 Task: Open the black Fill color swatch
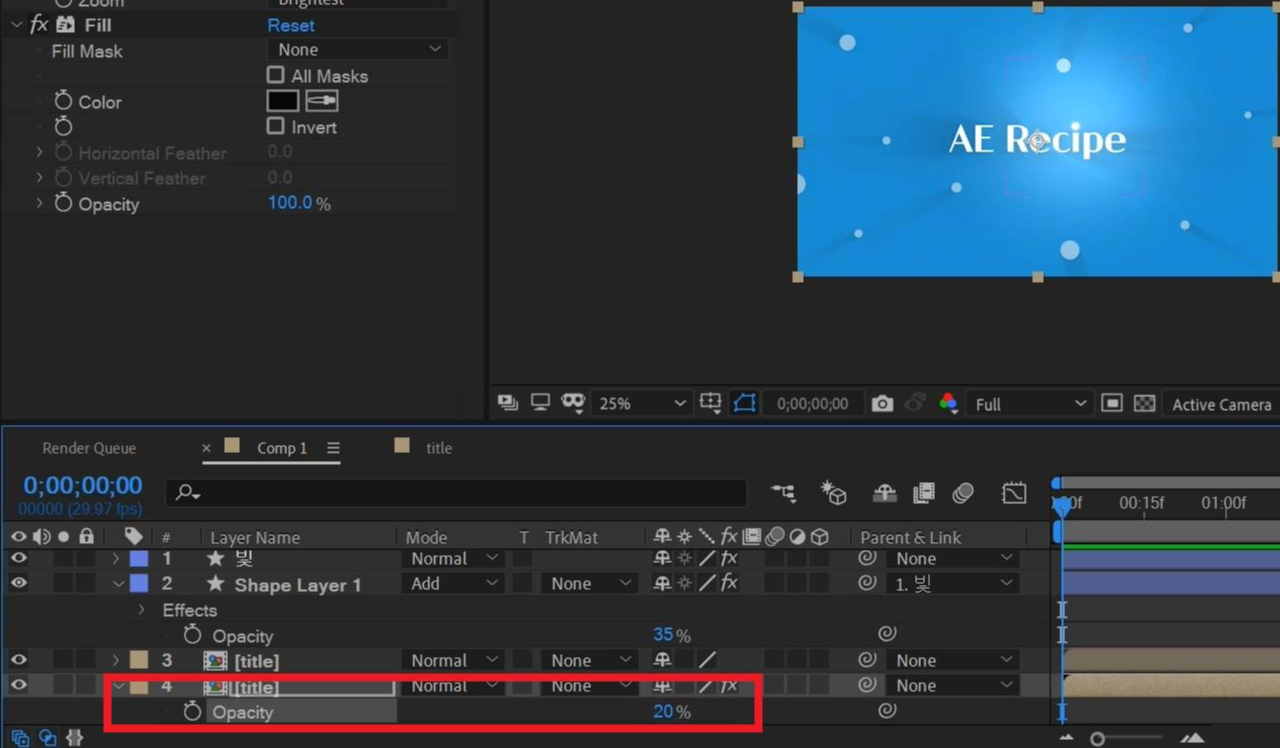[283, 101]
